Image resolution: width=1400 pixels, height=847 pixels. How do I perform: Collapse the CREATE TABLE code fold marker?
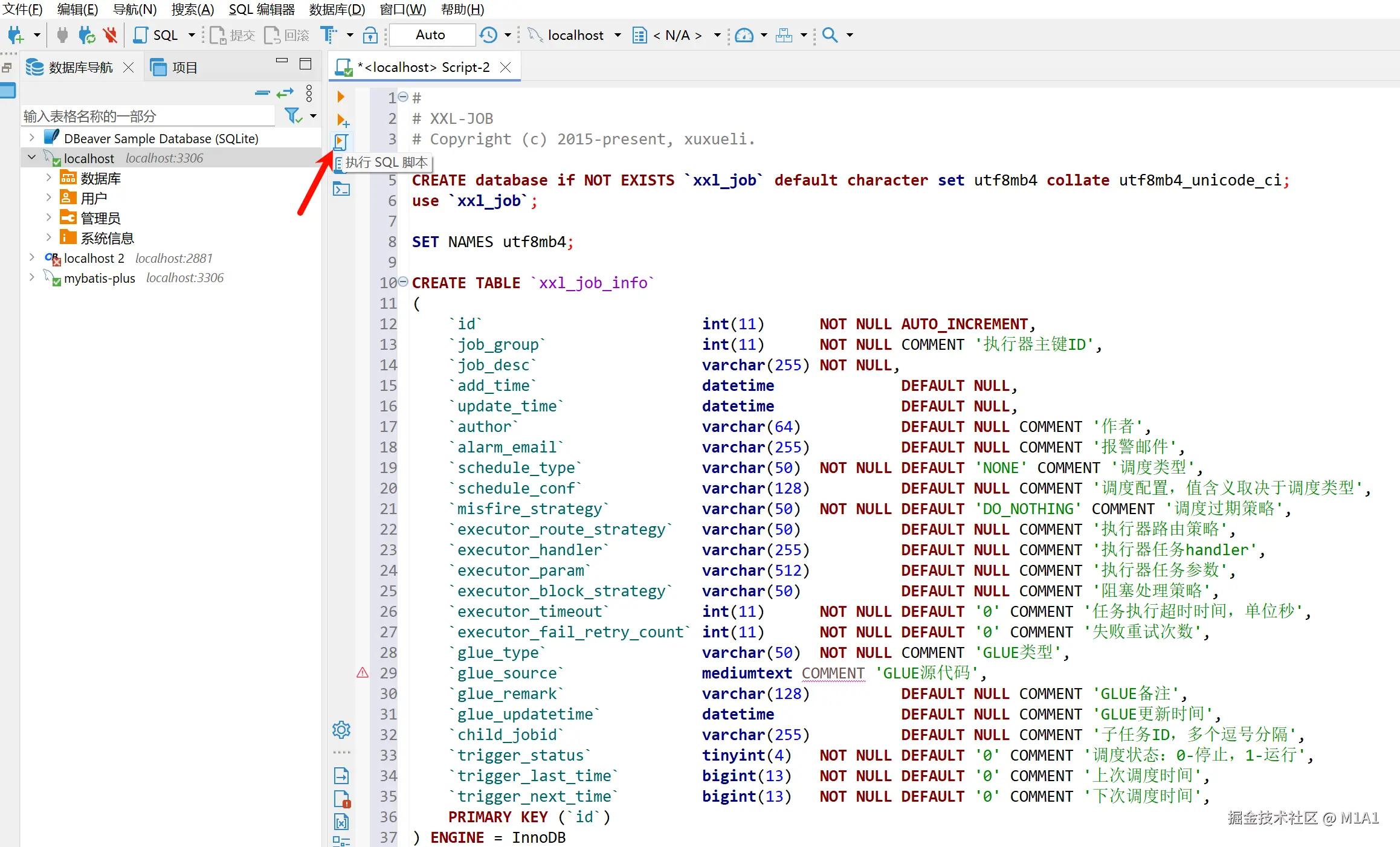click(x=403, y=282)
